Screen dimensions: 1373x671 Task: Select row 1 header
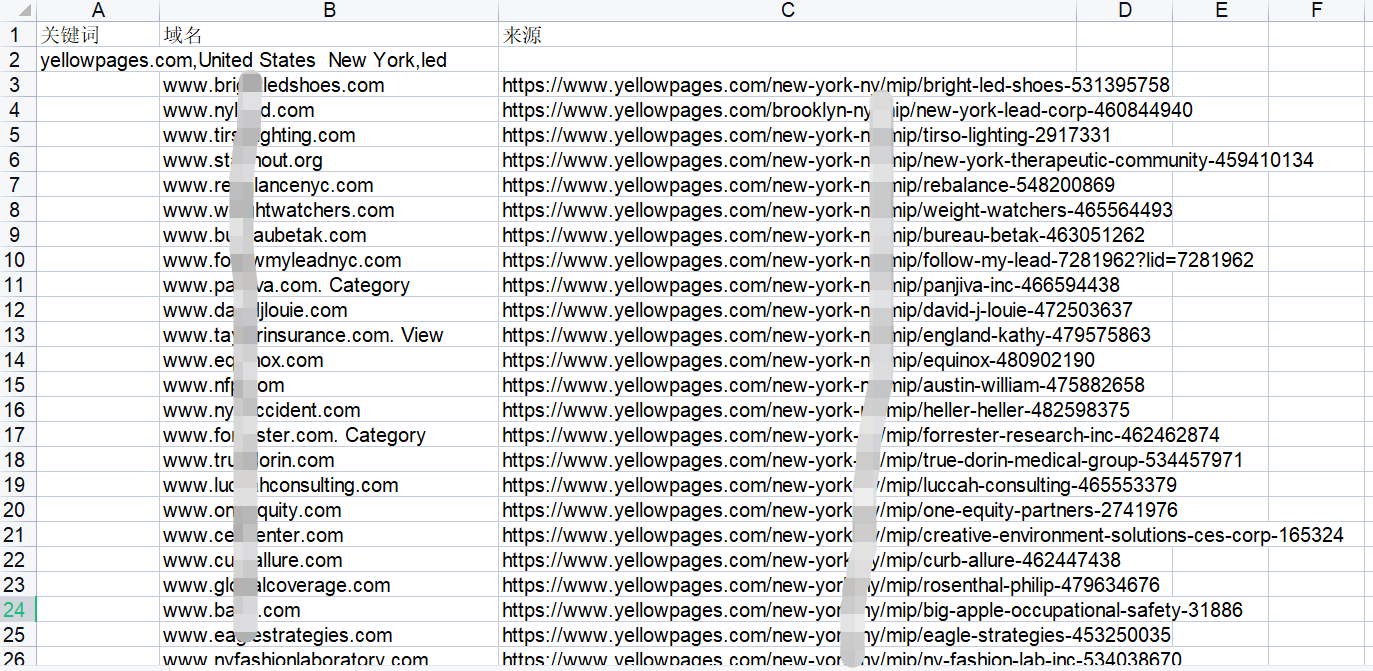17,34
